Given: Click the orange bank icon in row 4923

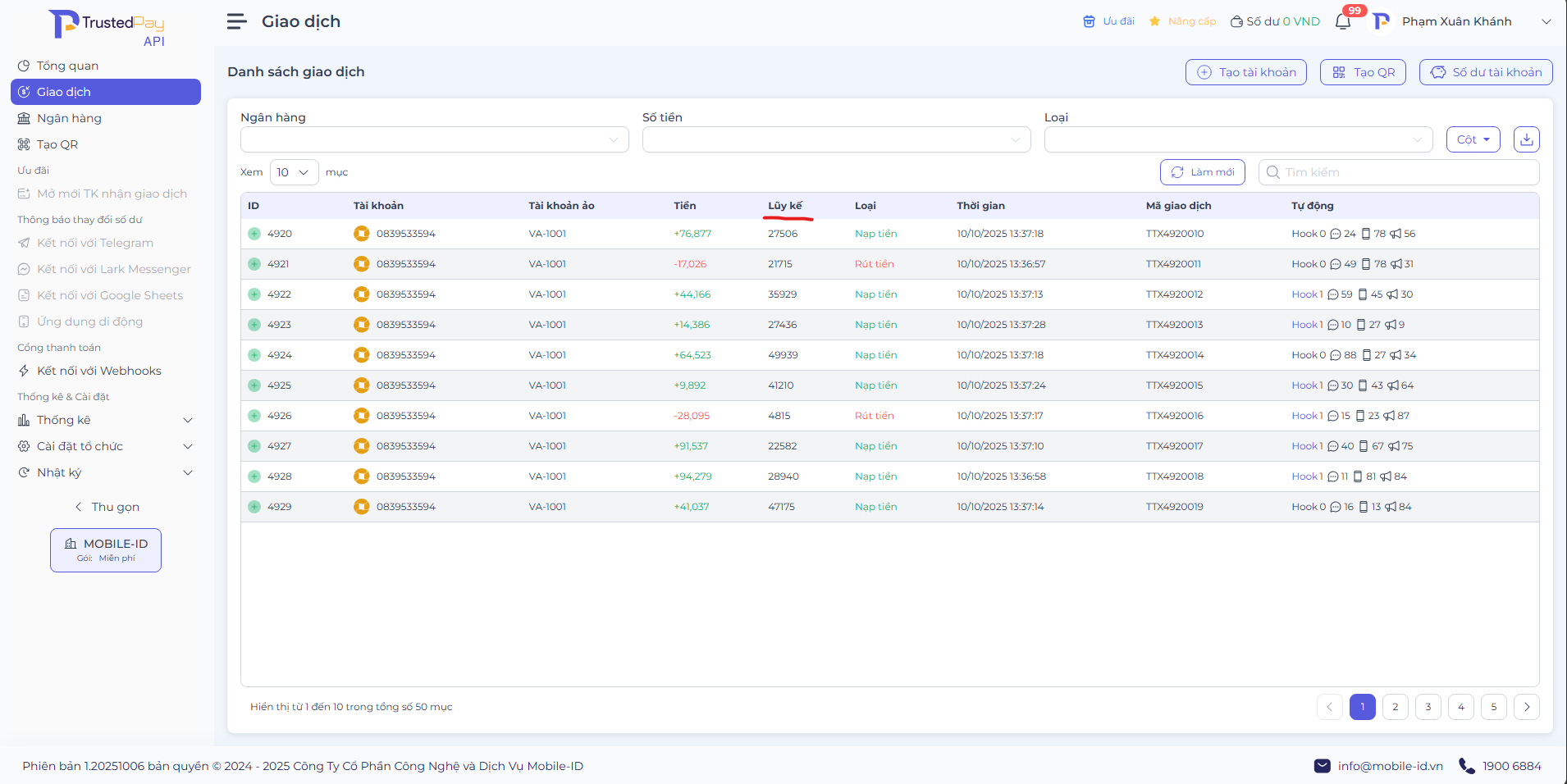Looking at the screenshot, I should pyautogui.click(x=361, y=325).
